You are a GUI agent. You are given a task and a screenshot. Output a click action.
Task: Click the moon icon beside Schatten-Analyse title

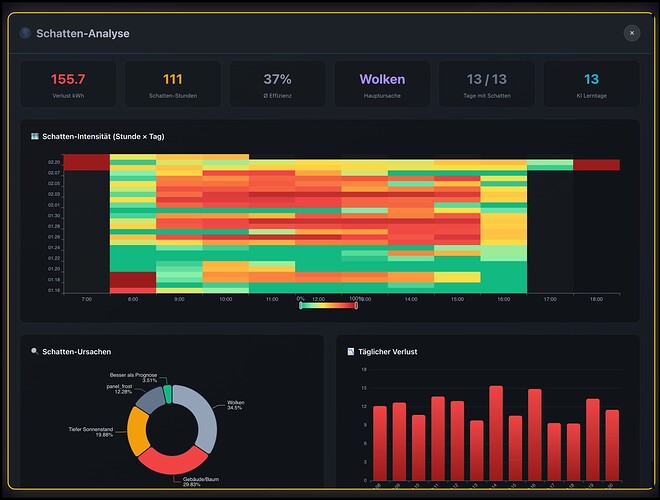[x=25, y=33]
